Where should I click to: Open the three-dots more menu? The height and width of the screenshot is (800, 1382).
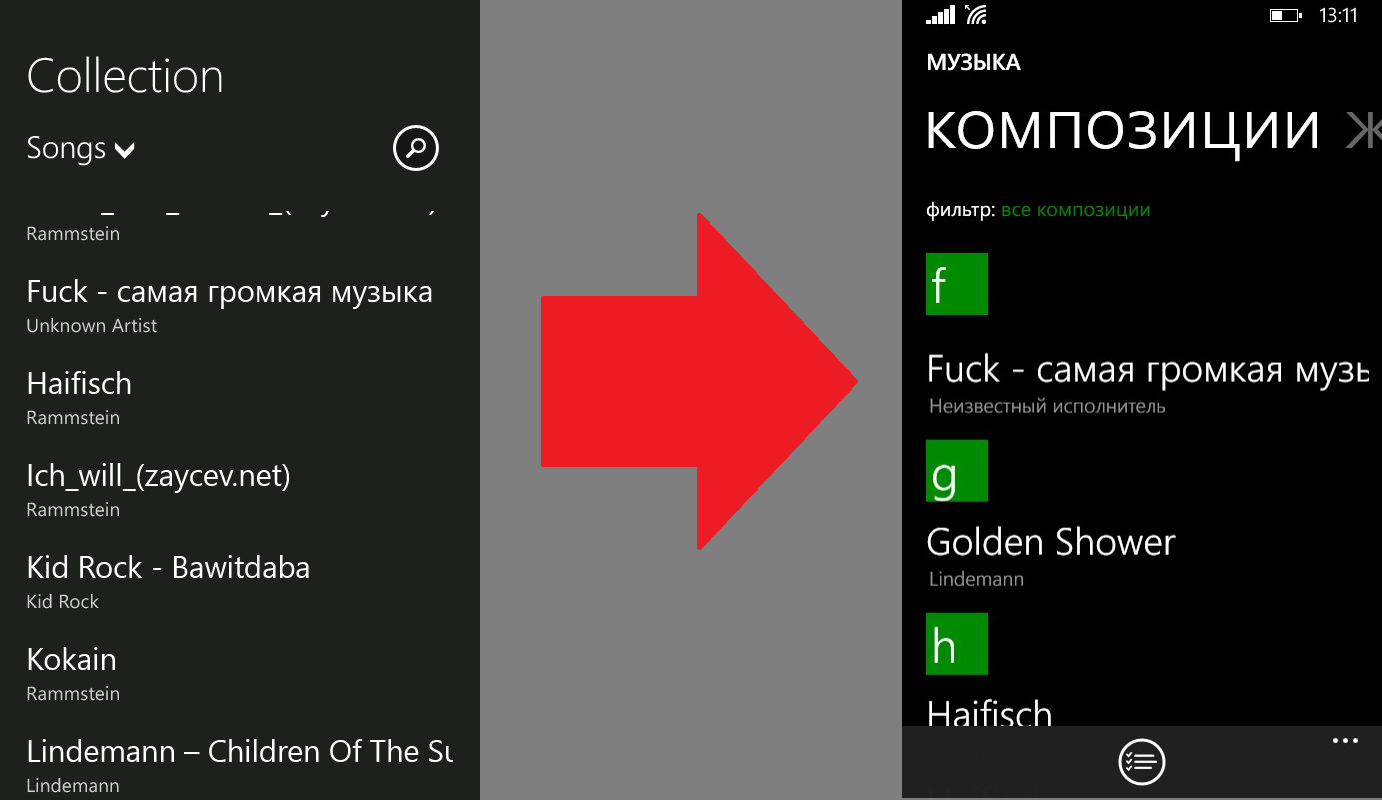coord(1345,741)
